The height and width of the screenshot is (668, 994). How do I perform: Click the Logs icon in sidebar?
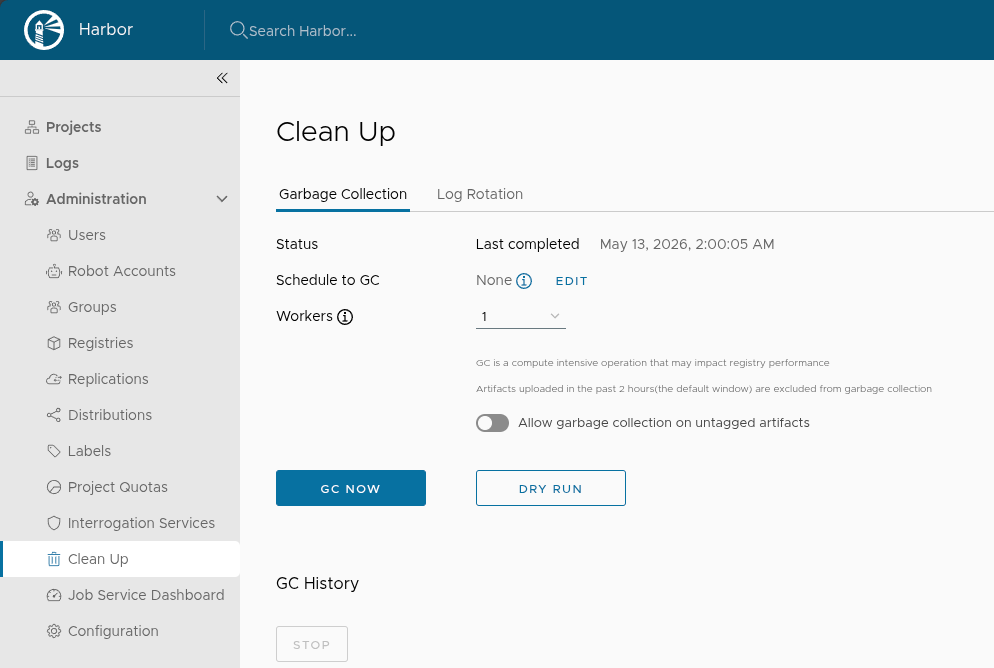pos(32,163)
